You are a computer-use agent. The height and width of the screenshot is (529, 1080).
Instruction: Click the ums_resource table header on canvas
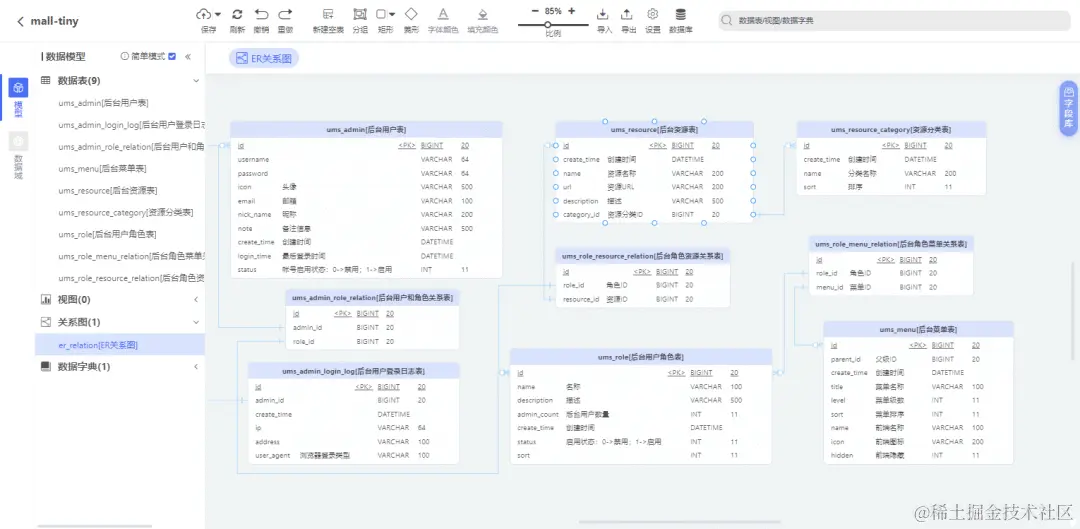[654, 129]
